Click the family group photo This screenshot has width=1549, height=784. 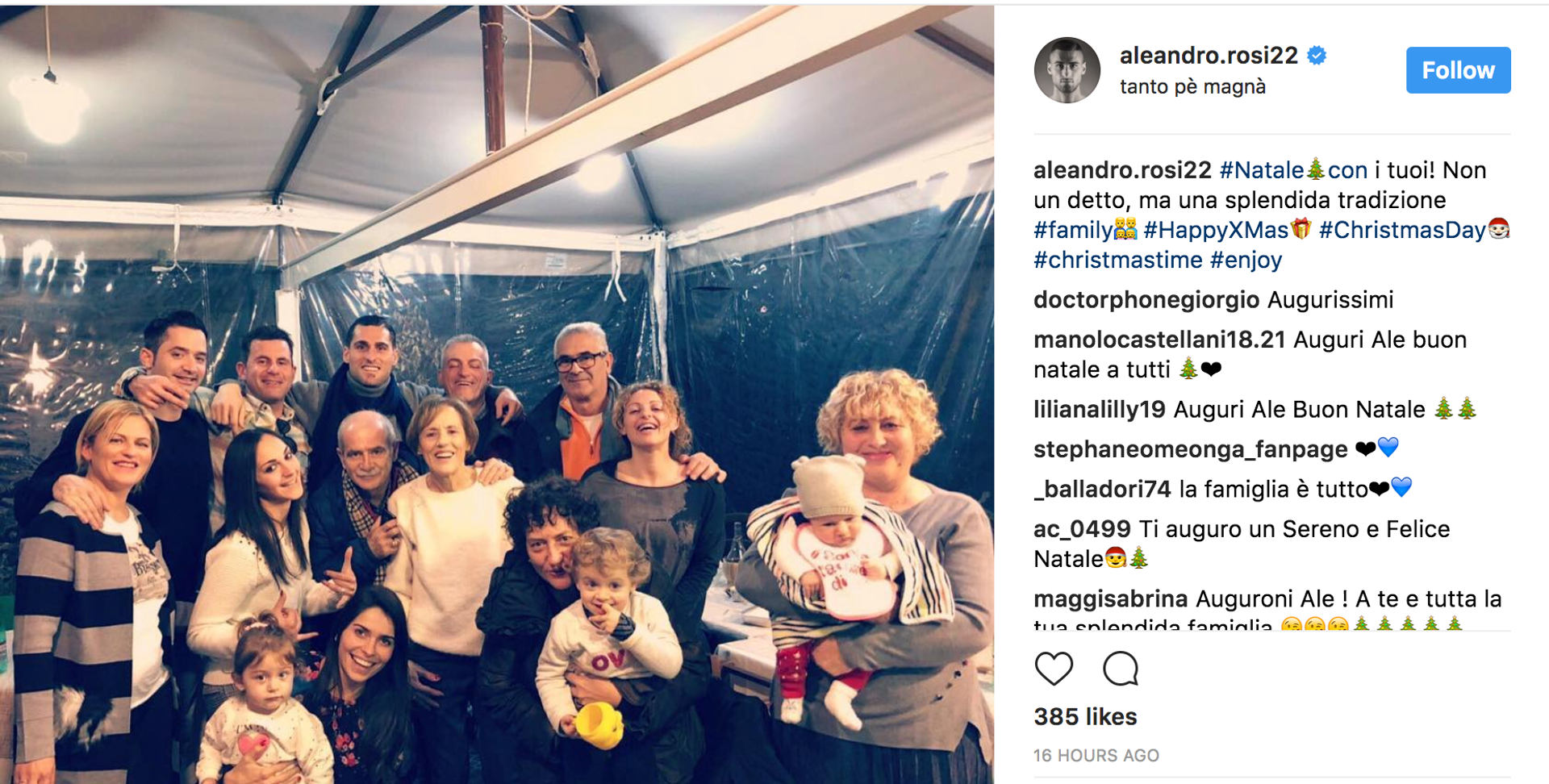click(497, 394)
